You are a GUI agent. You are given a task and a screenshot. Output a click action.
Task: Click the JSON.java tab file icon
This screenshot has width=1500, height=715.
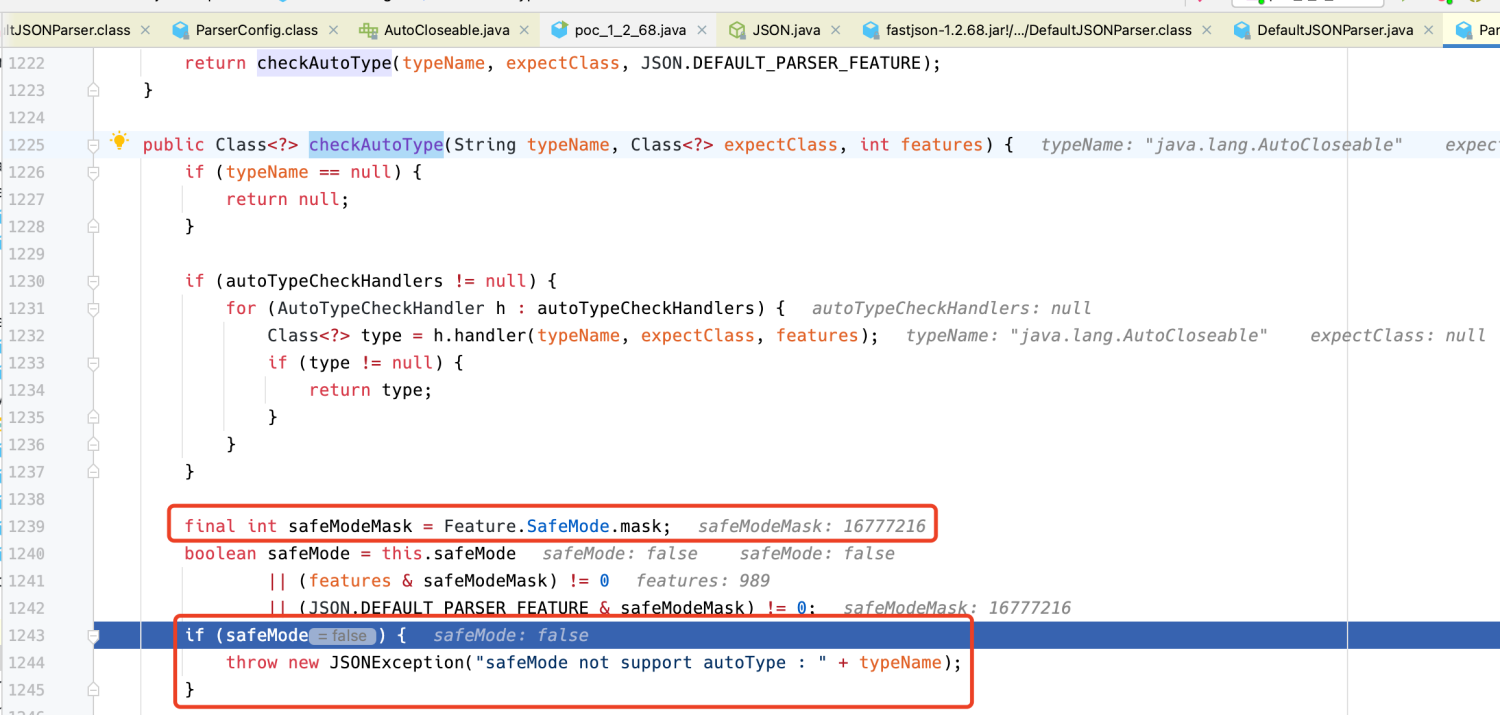[737, 30]
